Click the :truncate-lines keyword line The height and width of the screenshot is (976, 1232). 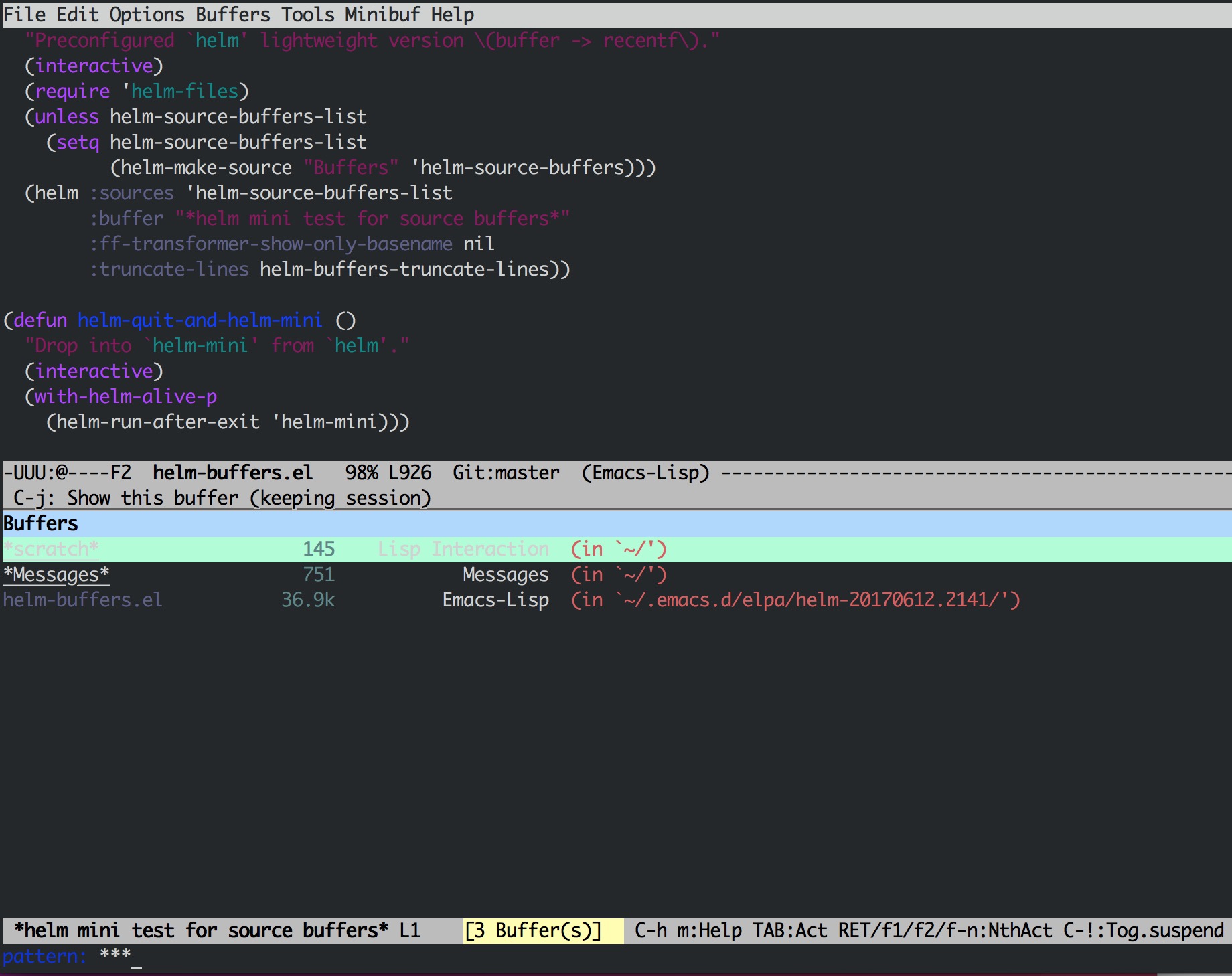pos(329,269)
